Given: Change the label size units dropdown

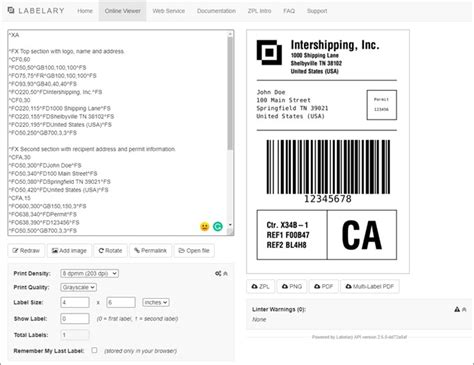Looking at the screenshot, I should click(x=156, y=302).
